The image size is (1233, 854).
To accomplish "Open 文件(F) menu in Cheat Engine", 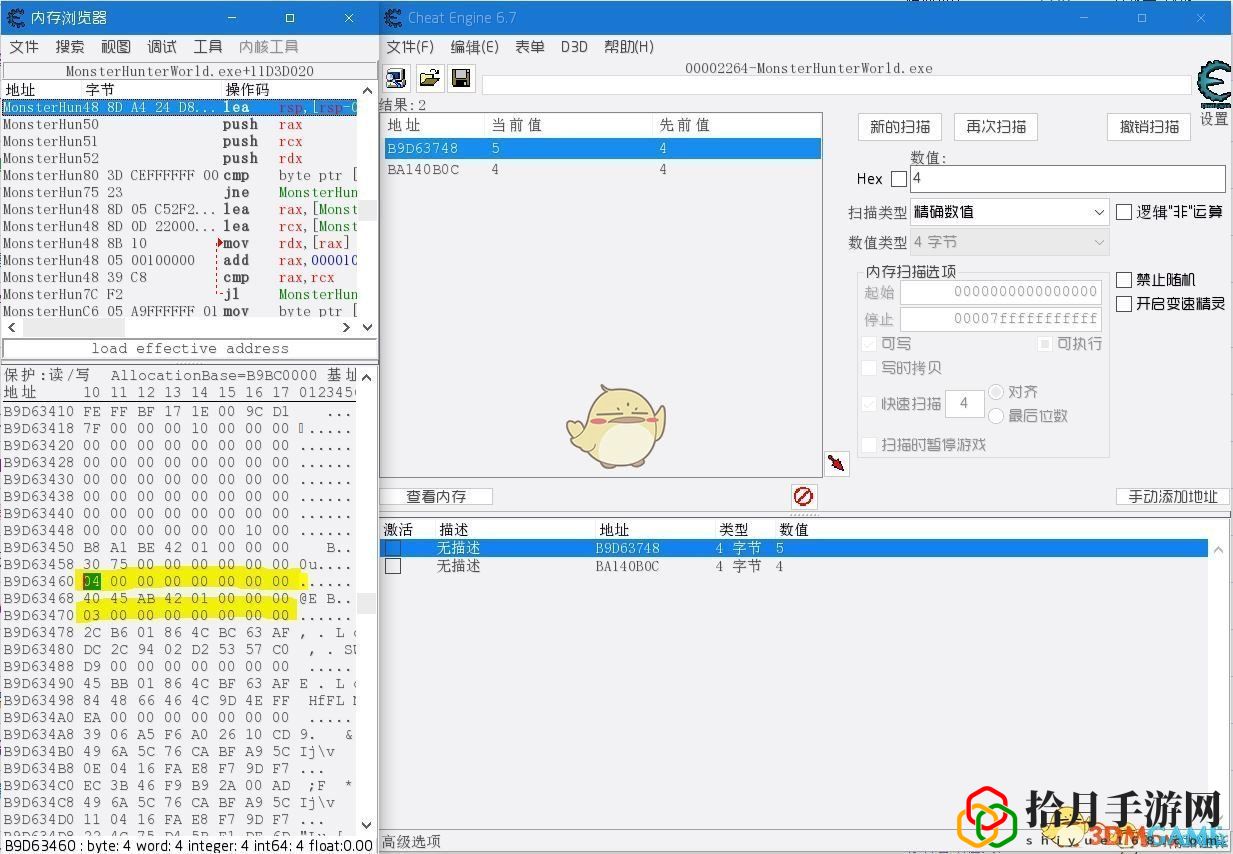I will point(410,47).
